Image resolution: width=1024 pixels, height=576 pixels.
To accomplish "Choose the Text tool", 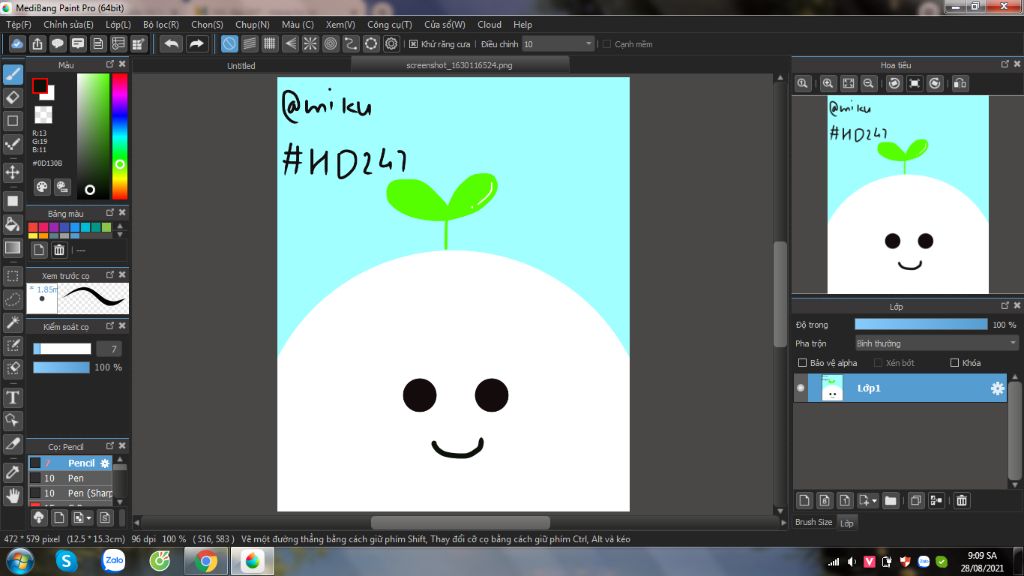I will tap(13, 397).
